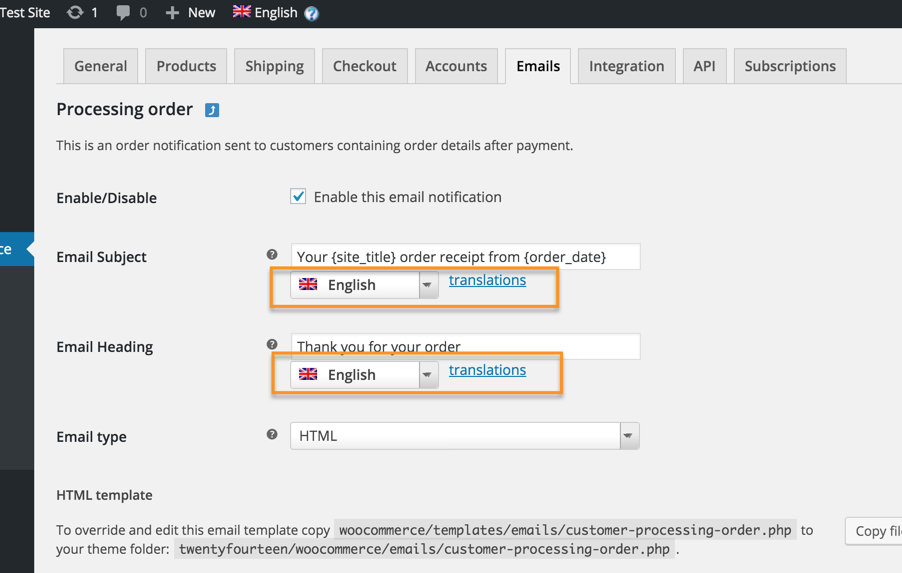Click the updates refresh icon in admin bar

75,12
